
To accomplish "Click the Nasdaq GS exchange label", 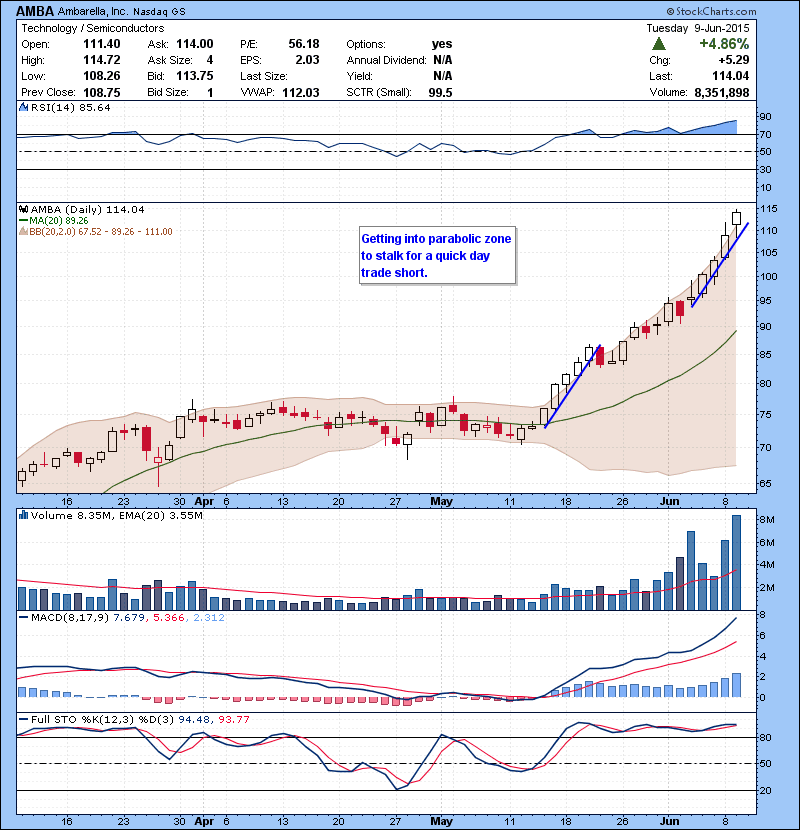I will (x=159, y=12).
